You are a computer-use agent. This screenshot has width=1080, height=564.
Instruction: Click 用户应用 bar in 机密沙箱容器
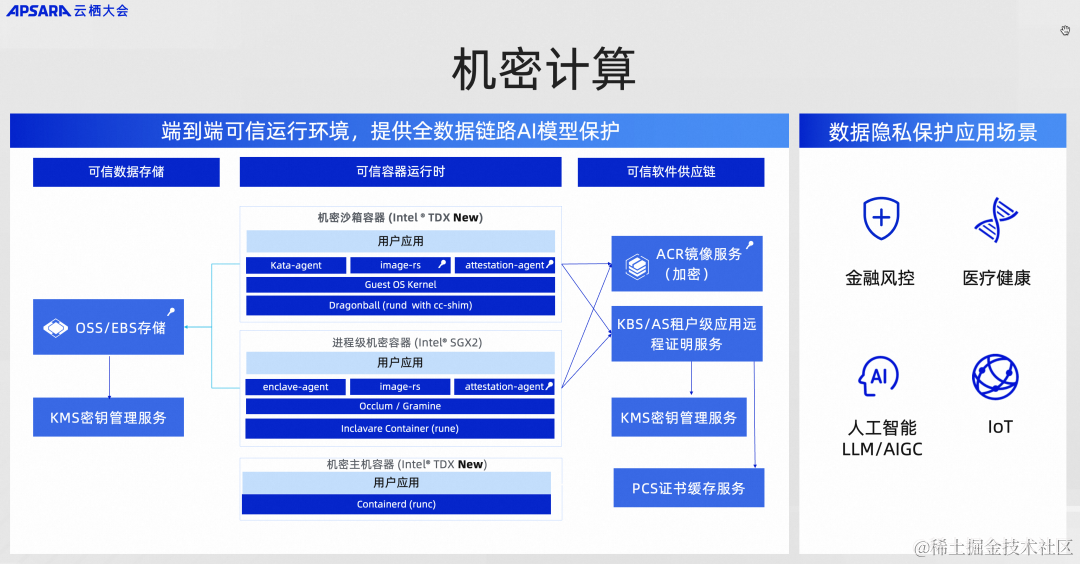tap(400, 241)
